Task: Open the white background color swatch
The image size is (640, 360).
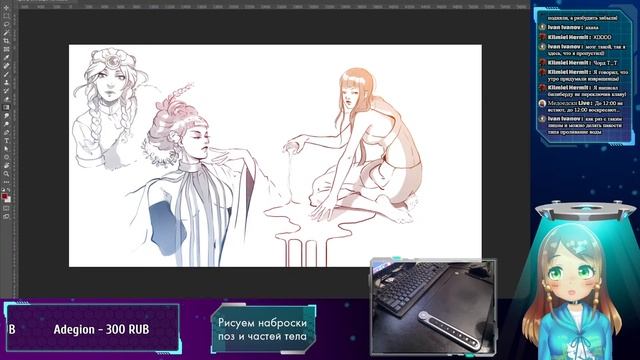Action: click(x=9, y=200)
